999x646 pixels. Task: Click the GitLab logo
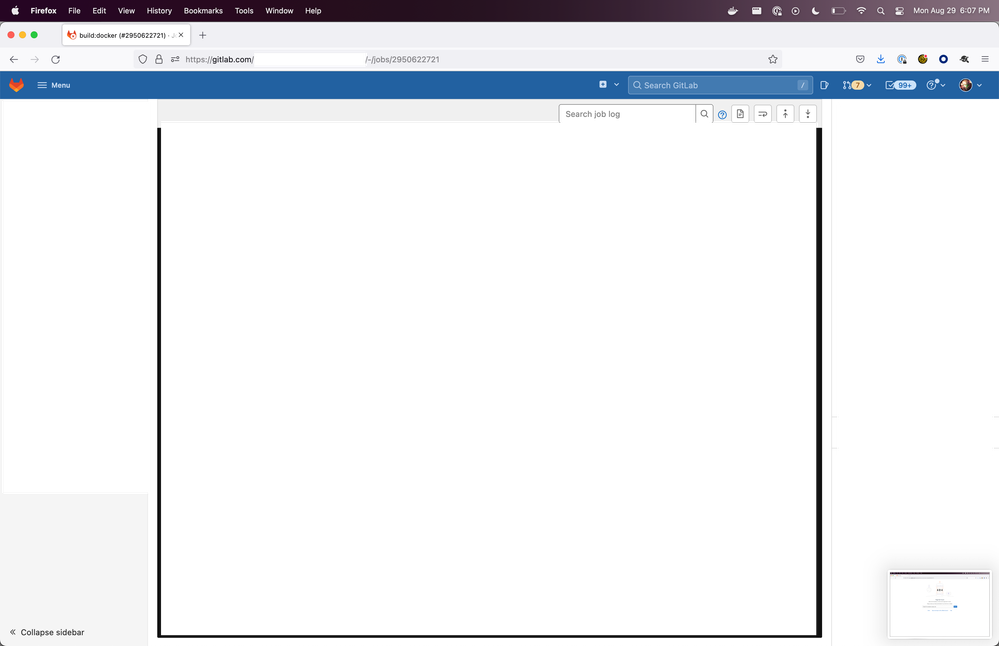coord(15,85)
